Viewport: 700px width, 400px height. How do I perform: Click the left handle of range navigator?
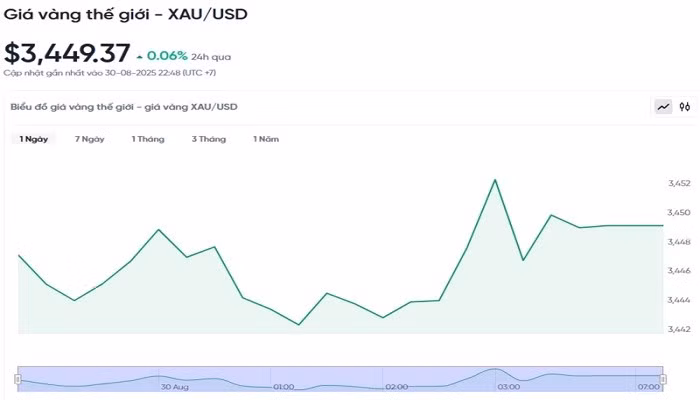(17, 379)
